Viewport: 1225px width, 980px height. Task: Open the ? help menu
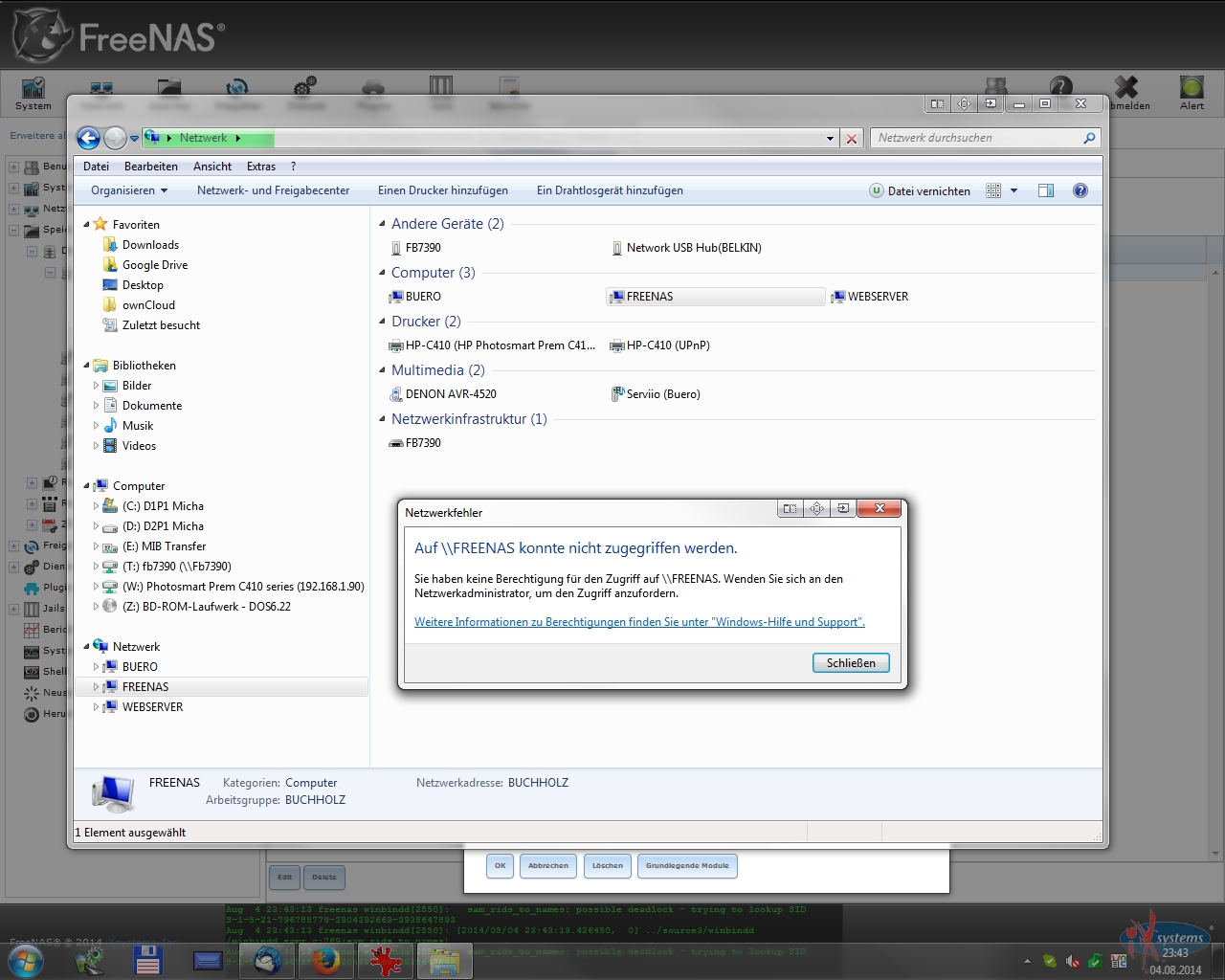tap(294, 167)
